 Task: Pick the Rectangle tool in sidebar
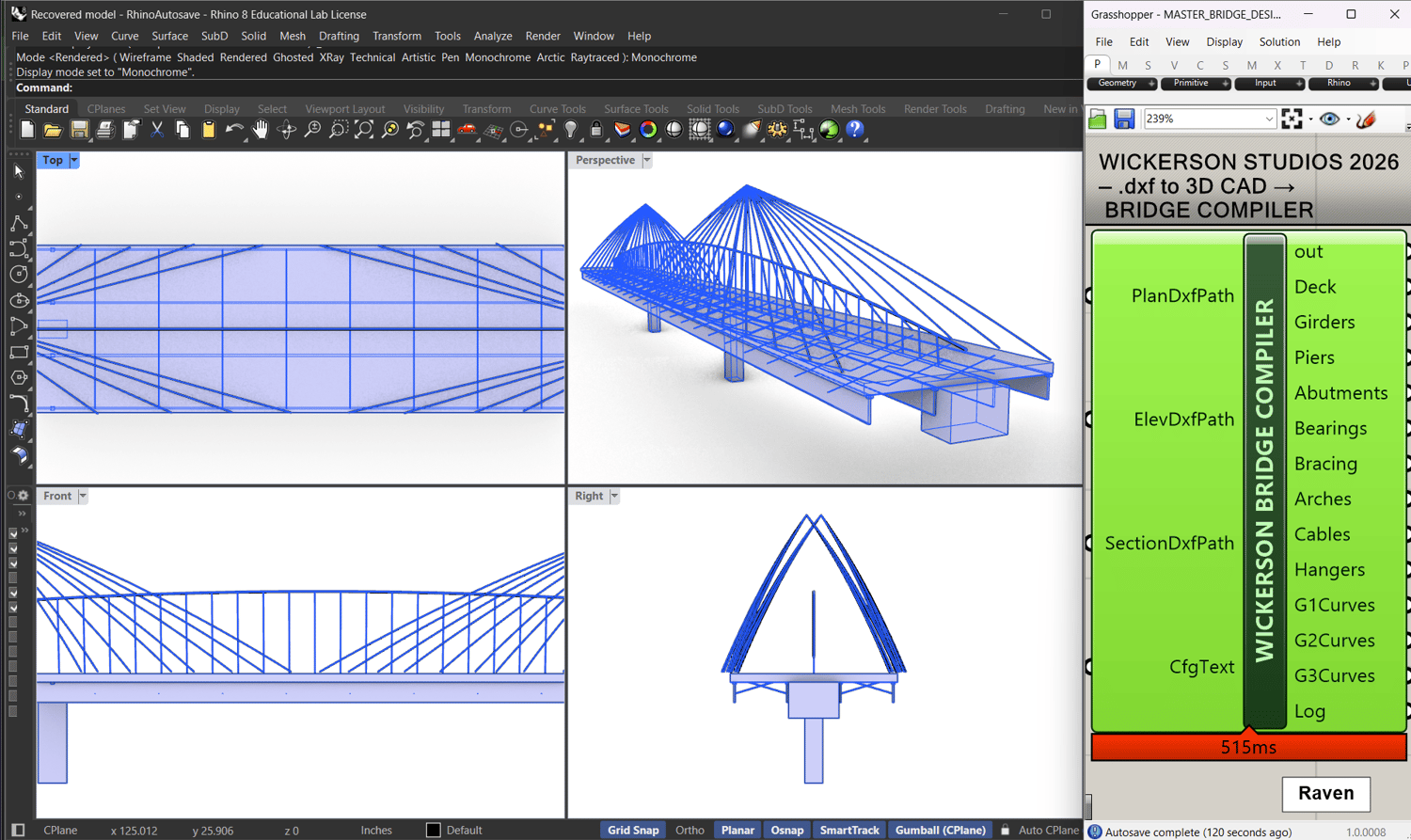[x=19, y=352]
